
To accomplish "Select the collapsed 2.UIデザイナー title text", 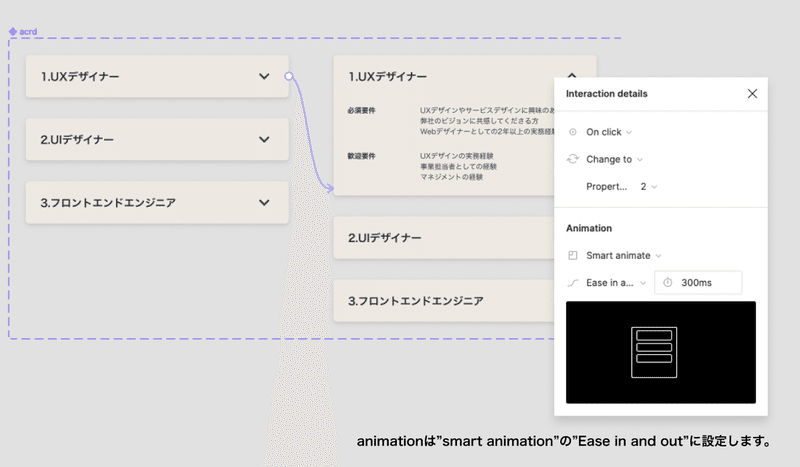I will (x=77, y=139).
